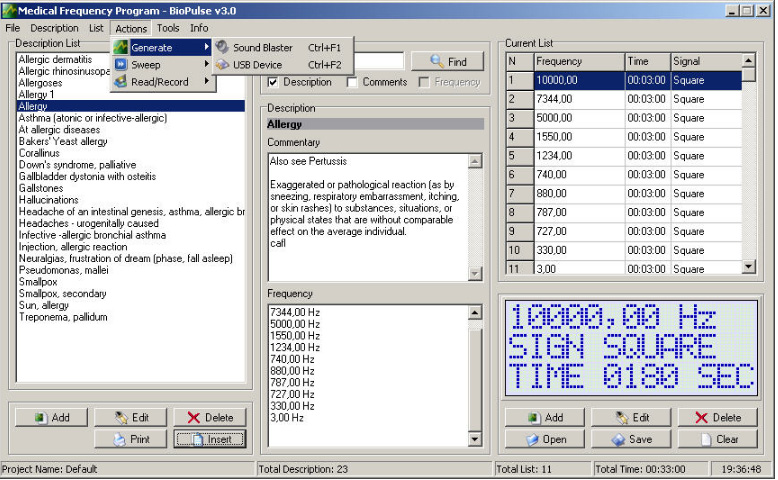This screenshot has width=778, height=480.
Task: Click the Sweep menu icon
Action: (x=121, y=65)
